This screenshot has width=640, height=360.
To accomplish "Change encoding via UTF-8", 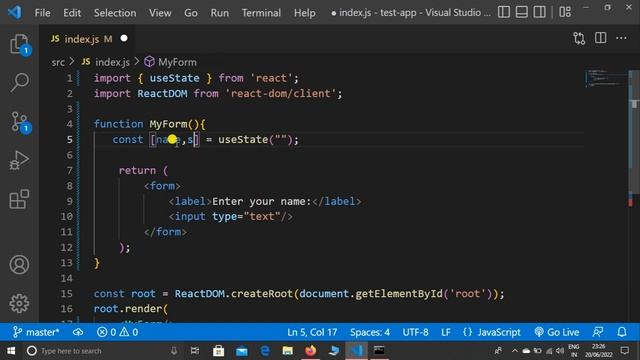I will click(x=416, y=332).
